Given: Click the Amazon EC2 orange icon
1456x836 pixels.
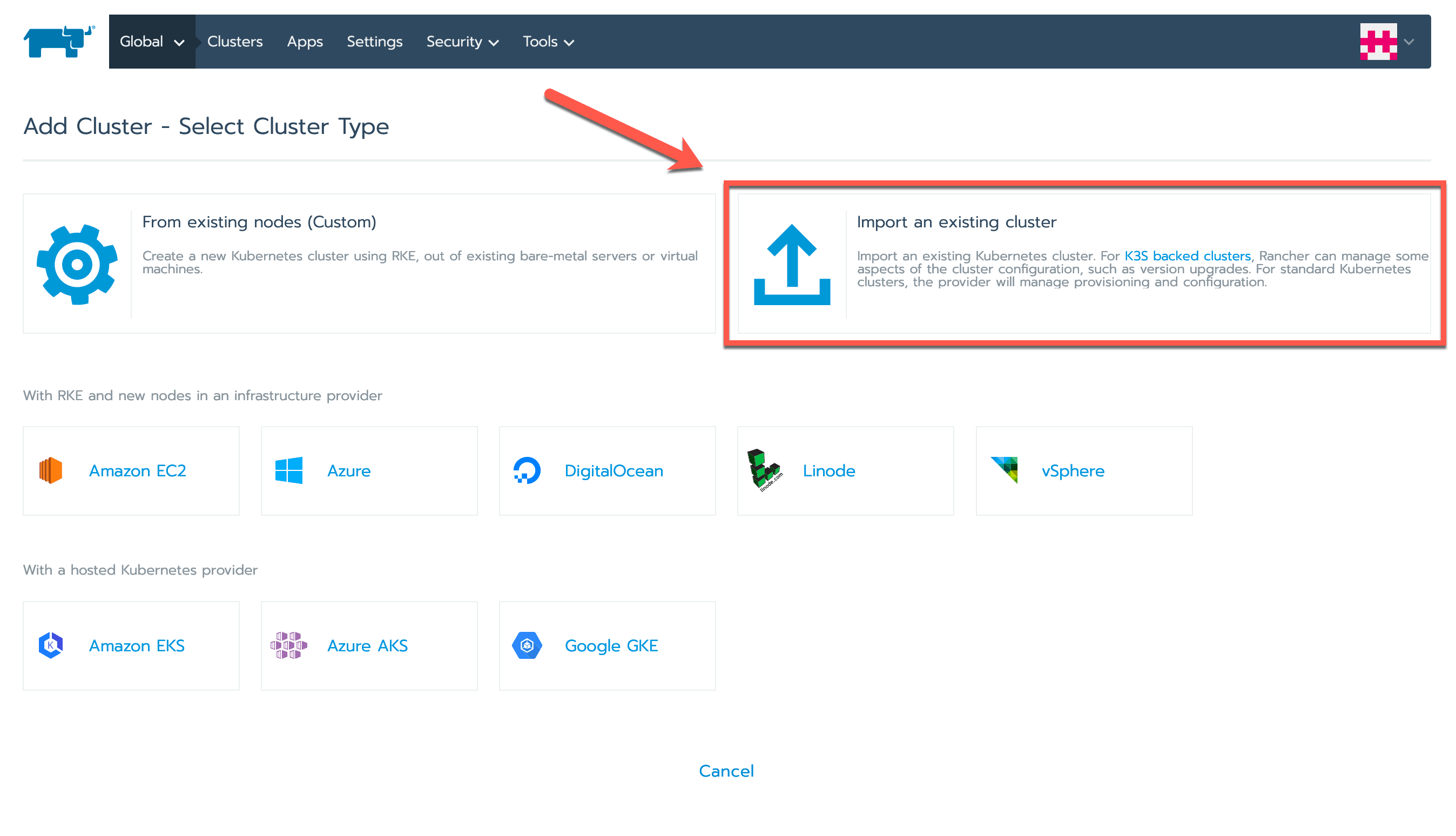Looking at the screenshot, I should 51,471.
